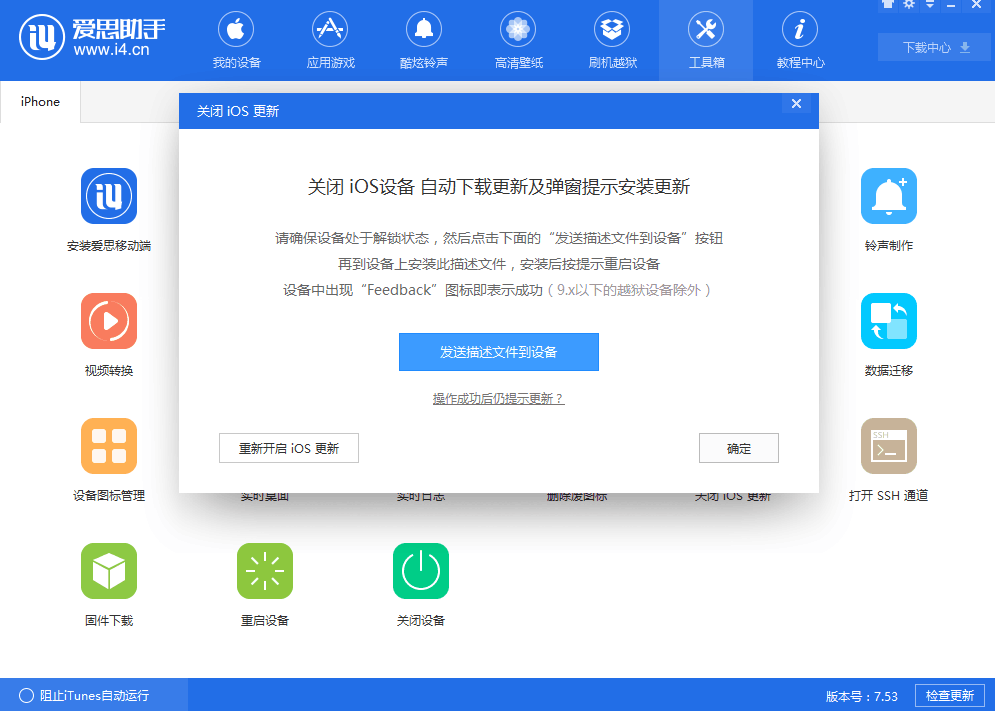Click dialog heading 关闭 iOS设备 自动下载更新
The width and height of the screenshot is (995, 711).
point(499,187)
